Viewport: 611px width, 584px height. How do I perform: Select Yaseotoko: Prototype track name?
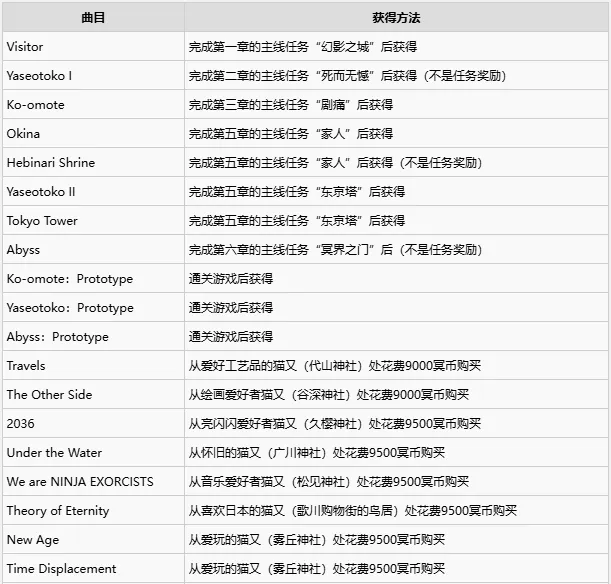pyautogui.click(x=70, y=307)
